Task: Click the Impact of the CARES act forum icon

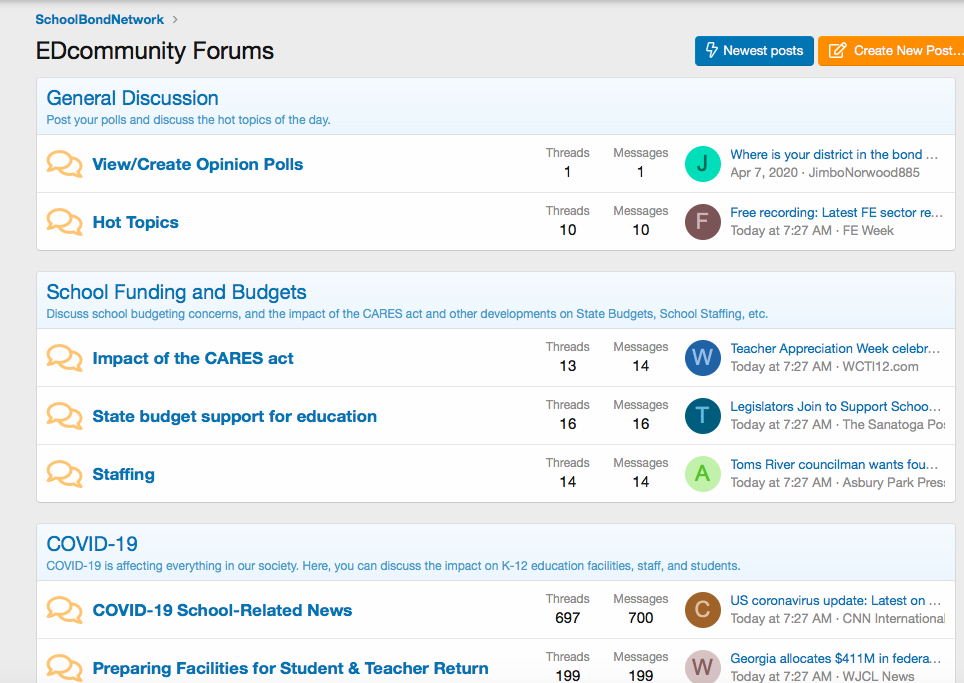Action: coord(65,358)
